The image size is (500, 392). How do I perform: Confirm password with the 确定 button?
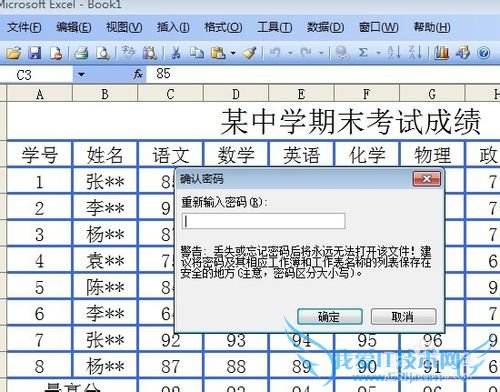pos(330,316)
